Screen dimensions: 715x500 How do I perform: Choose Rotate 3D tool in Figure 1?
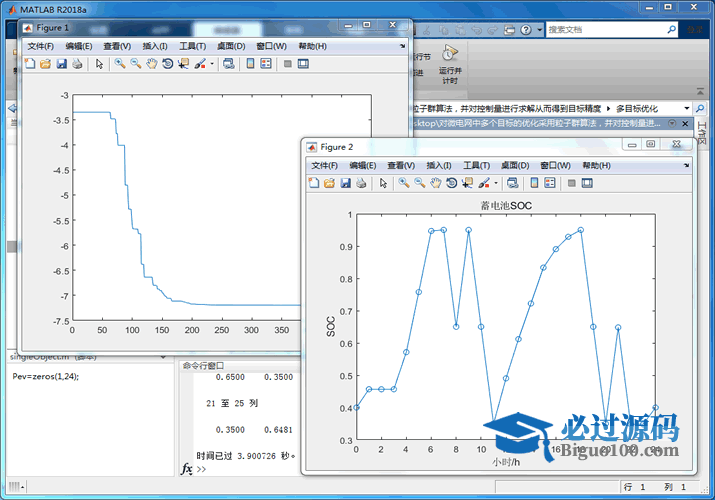pos(167,64)
